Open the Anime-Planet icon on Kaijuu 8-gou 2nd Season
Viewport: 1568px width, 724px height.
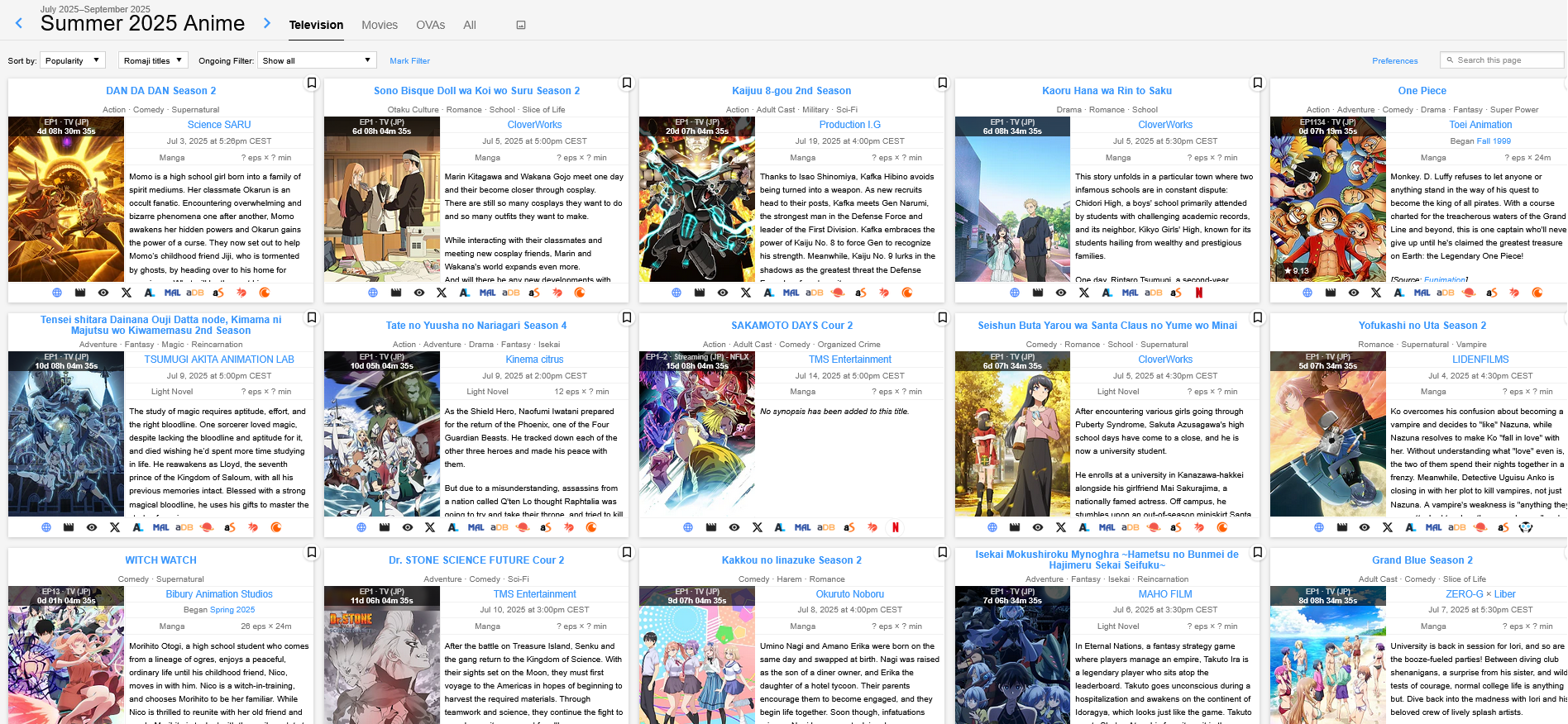coord(838,293)
